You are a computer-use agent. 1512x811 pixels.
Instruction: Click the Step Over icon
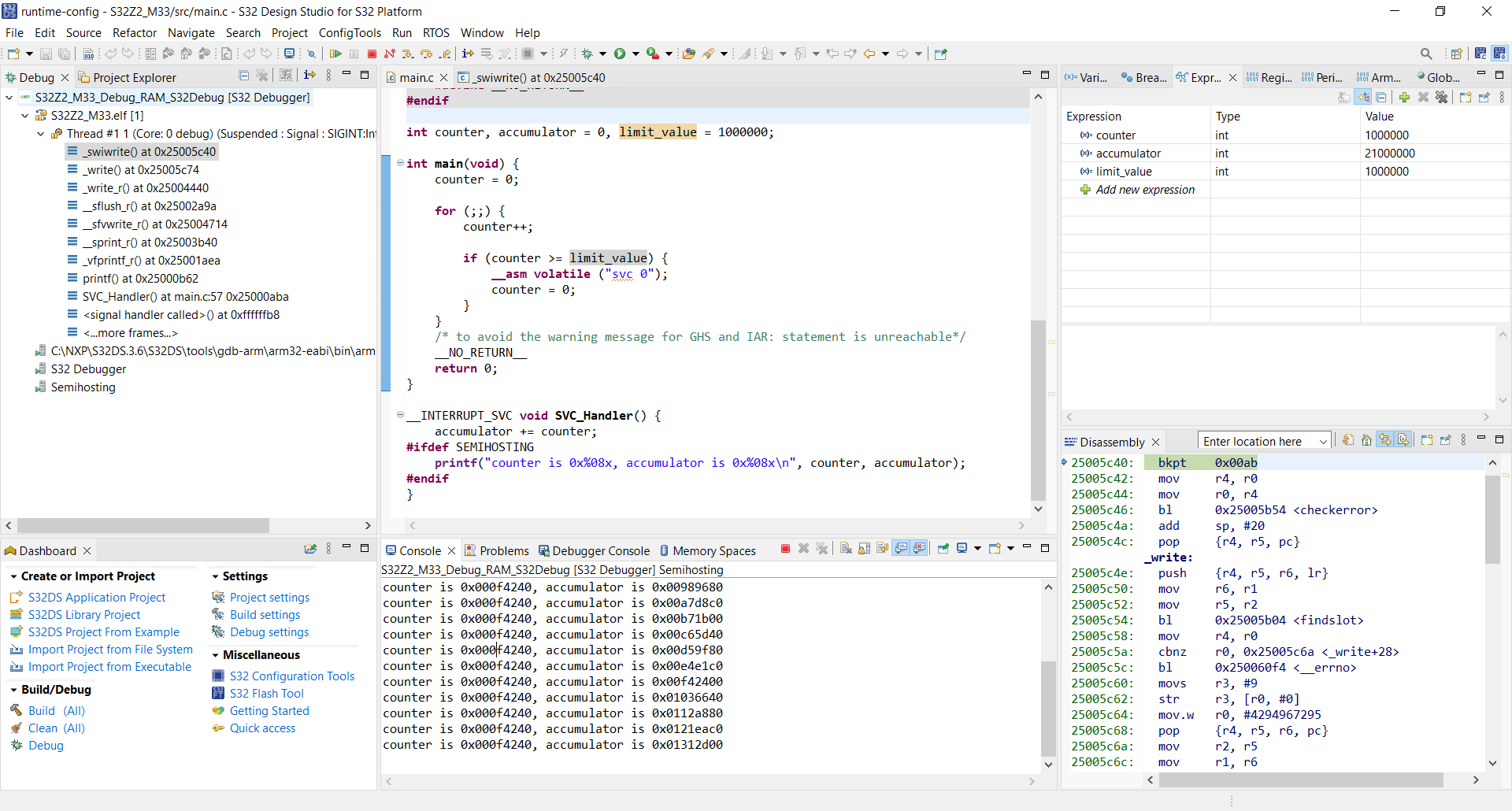[426, 54]
